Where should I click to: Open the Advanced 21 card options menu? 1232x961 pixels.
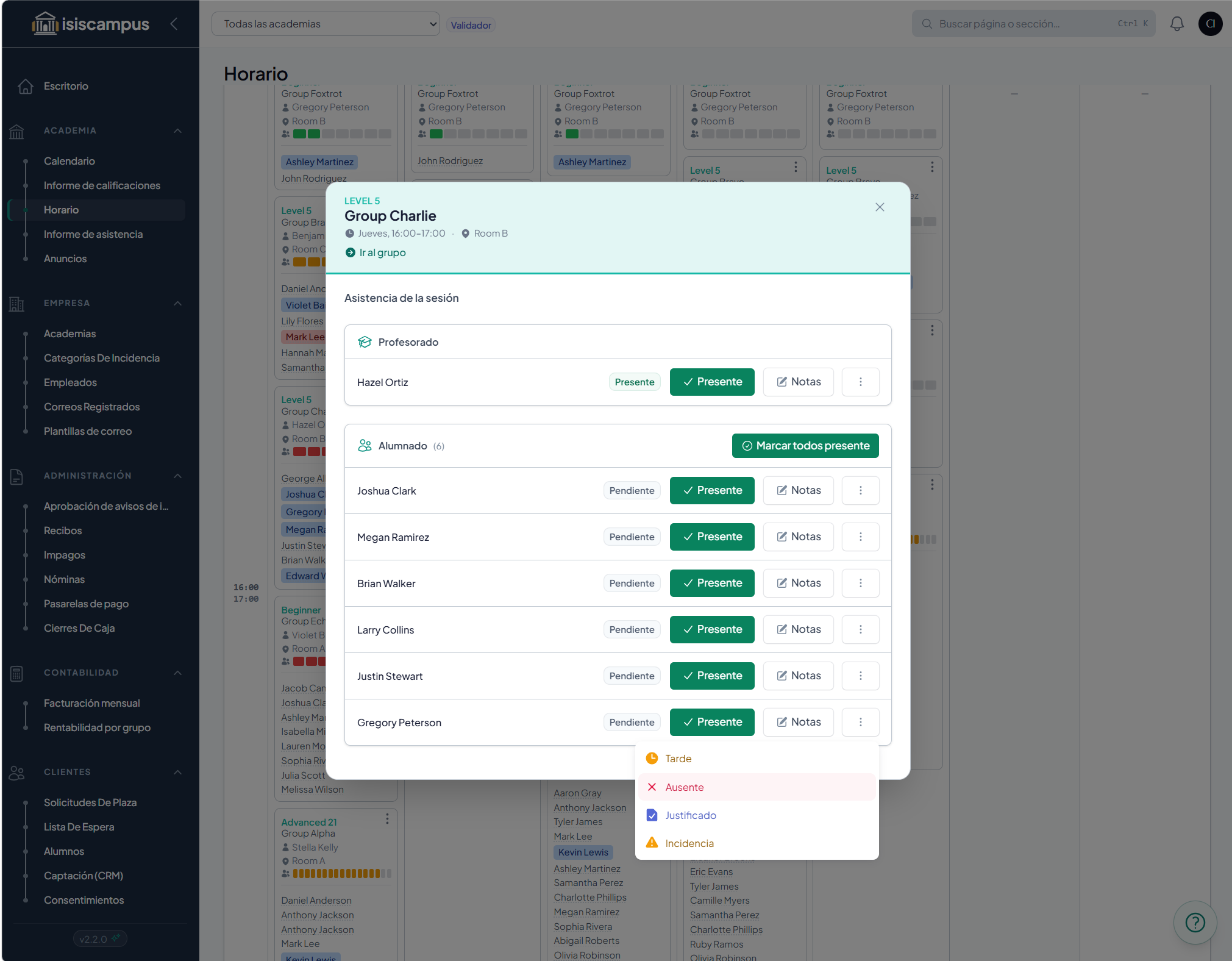(x=386, y=819)
